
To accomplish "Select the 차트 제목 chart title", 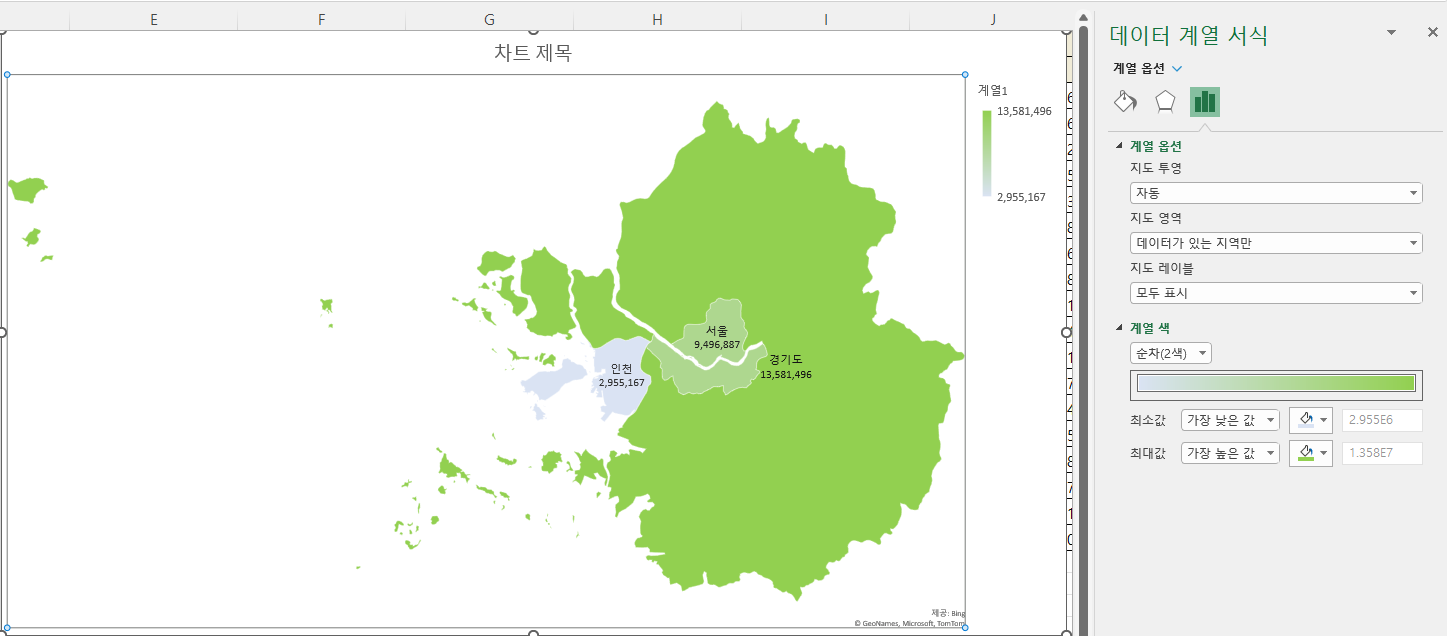I will pos(533,53).
